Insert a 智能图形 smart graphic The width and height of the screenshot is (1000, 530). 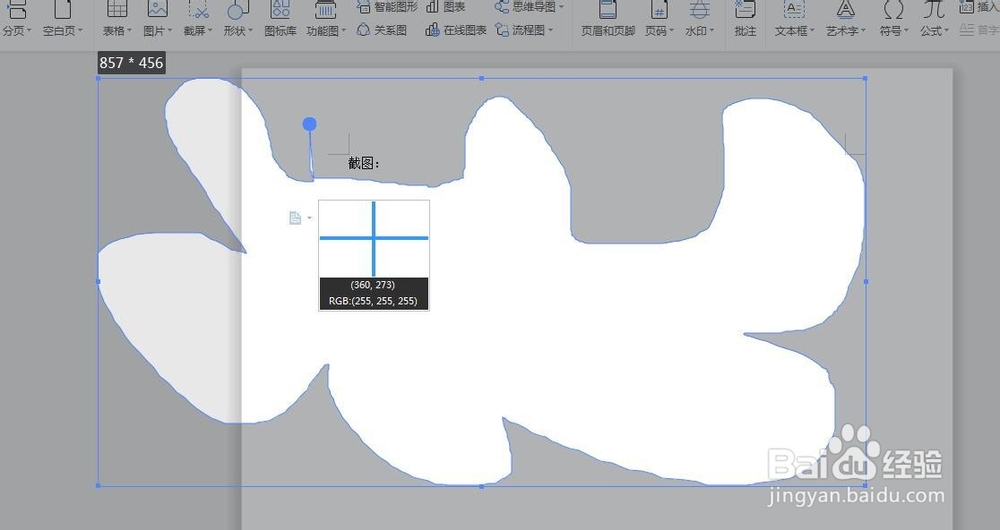(387, 7)
